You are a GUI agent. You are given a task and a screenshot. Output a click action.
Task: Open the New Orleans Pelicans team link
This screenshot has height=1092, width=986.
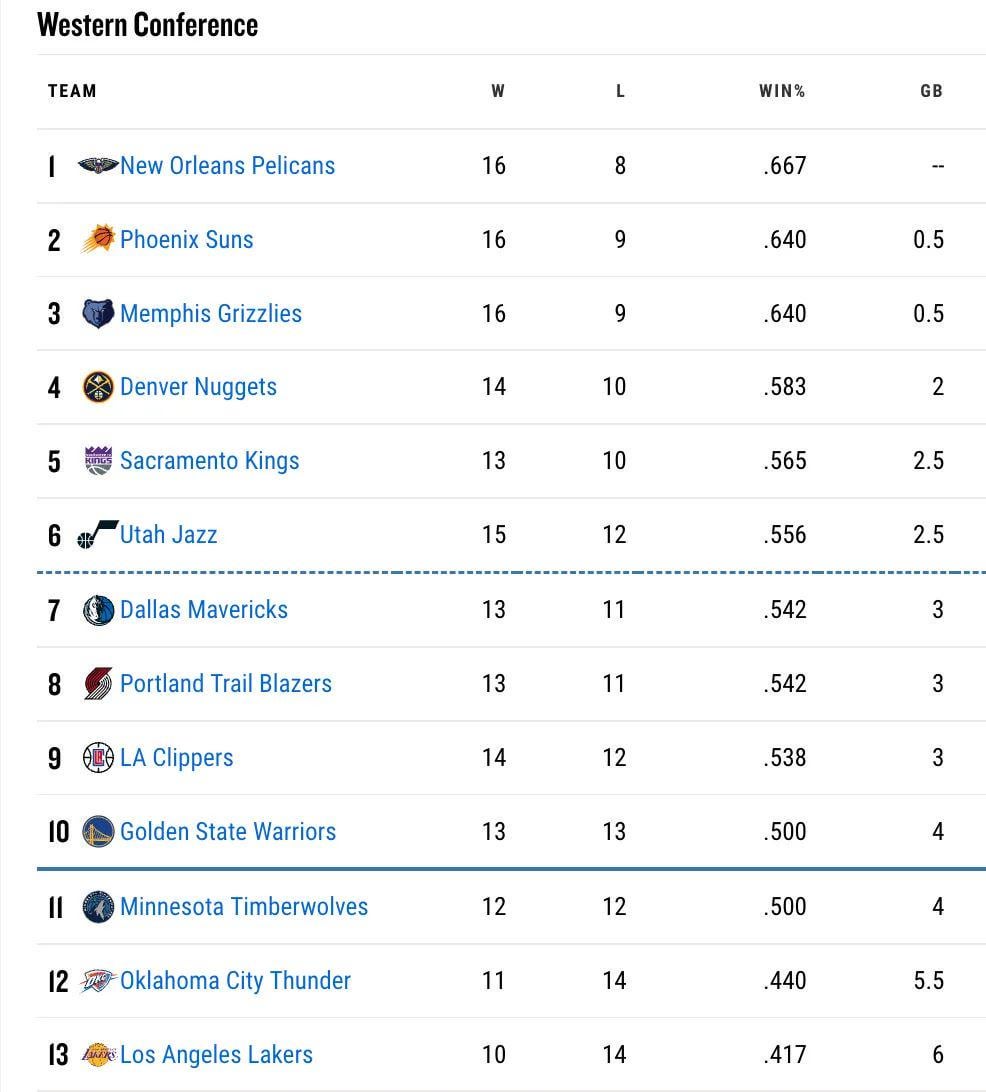pyautogui.click(x=227, y=165)
